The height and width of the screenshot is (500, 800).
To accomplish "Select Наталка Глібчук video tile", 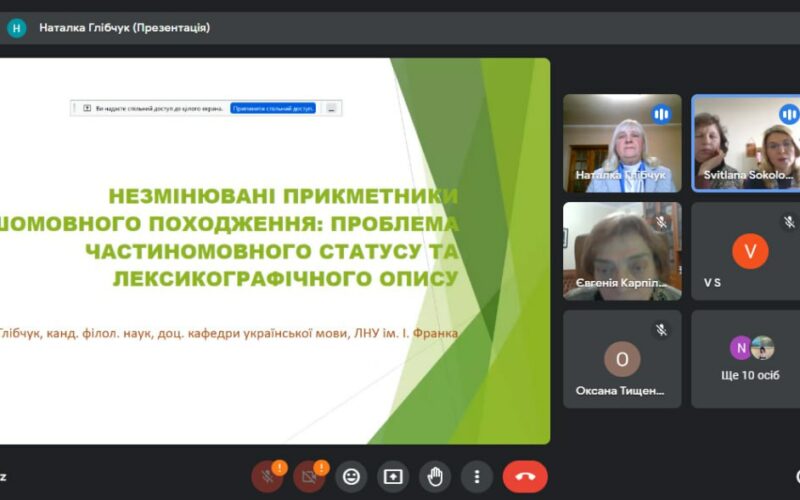I will coord(621,143).
